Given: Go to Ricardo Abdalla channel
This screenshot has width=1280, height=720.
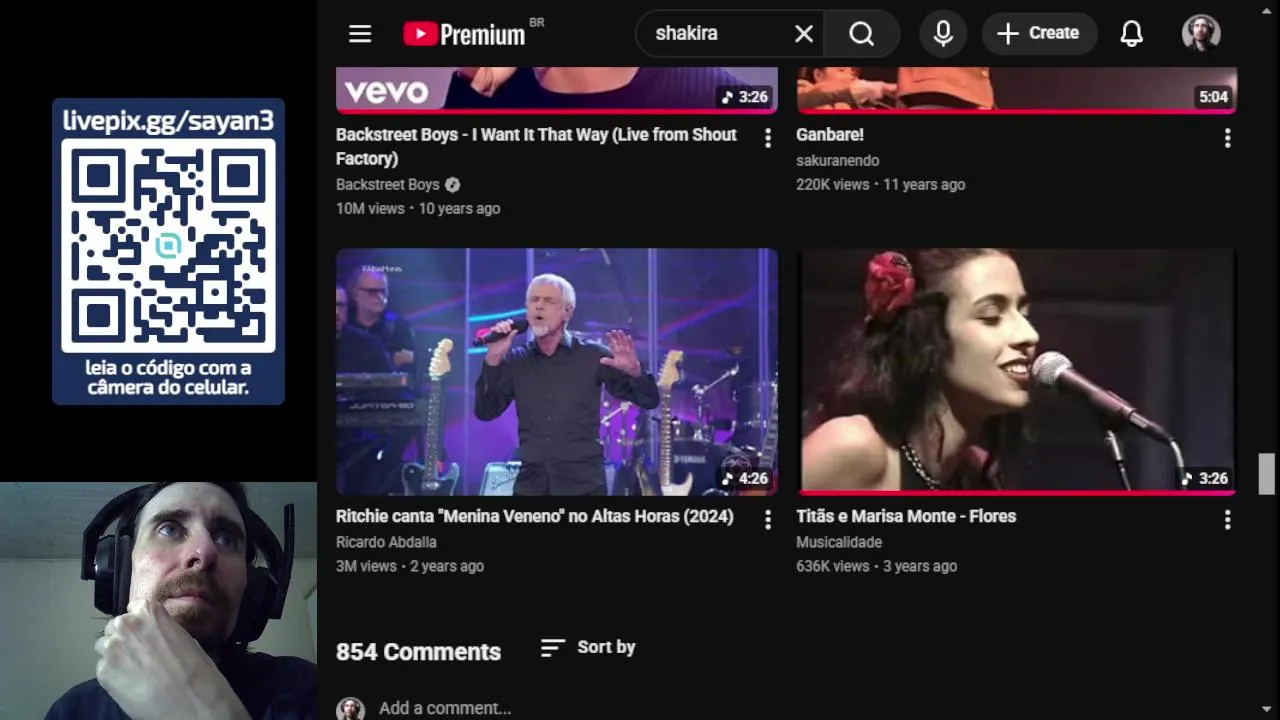Looking at the screenshot, I should (x=386, y=542).
